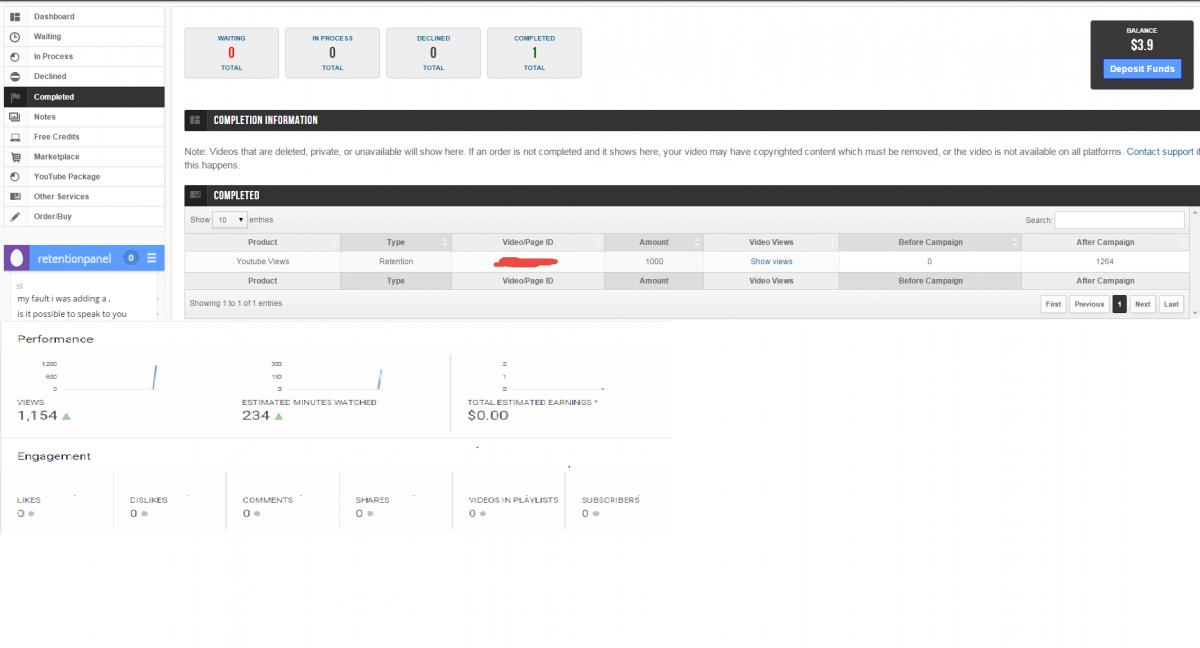Click the Deposit Funds button
Image resolution: width=1200 pixels, height=648 pixels.
click(1142, 69)
